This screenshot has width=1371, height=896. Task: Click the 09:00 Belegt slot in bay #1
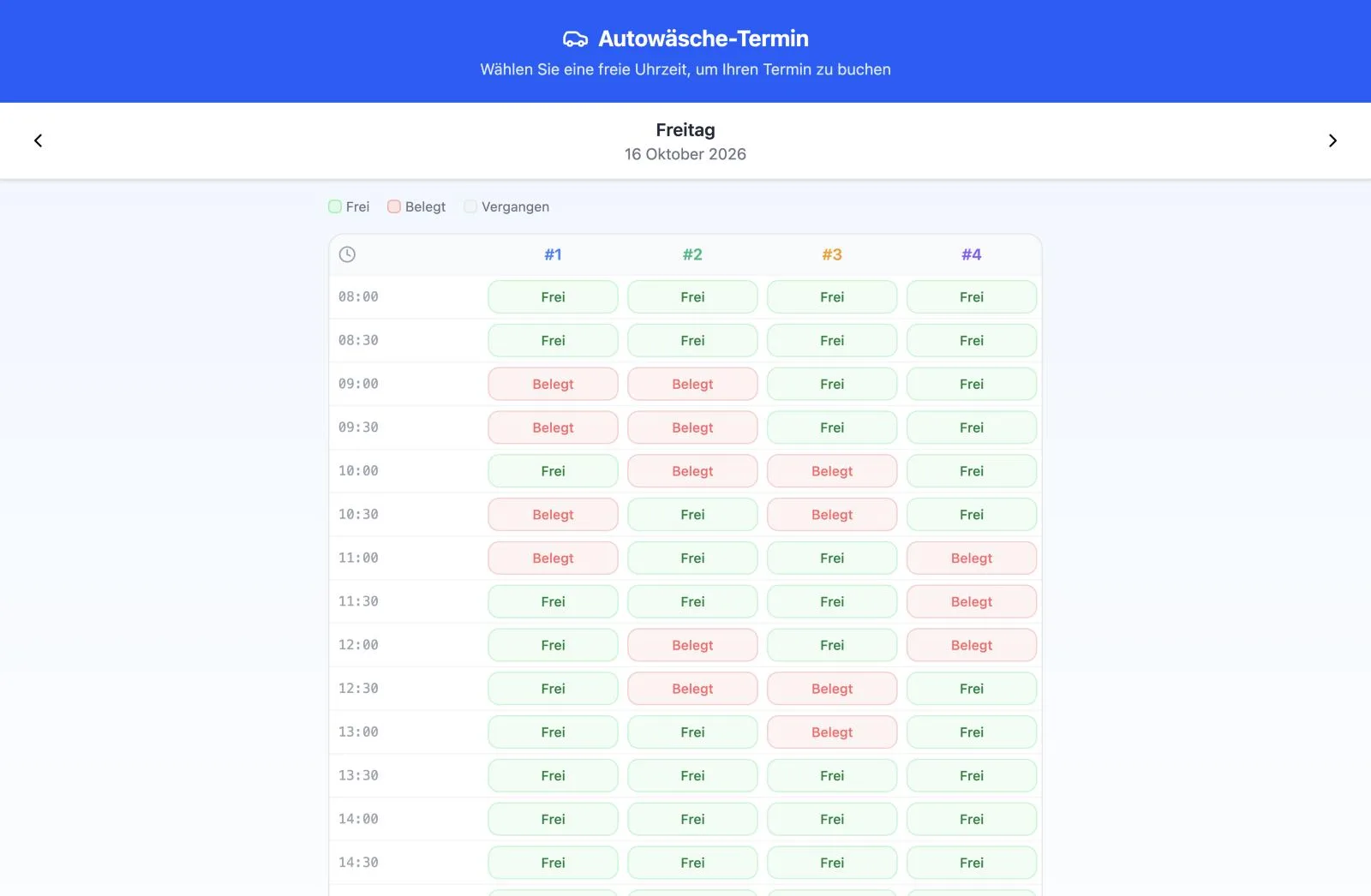coord(553,385)
